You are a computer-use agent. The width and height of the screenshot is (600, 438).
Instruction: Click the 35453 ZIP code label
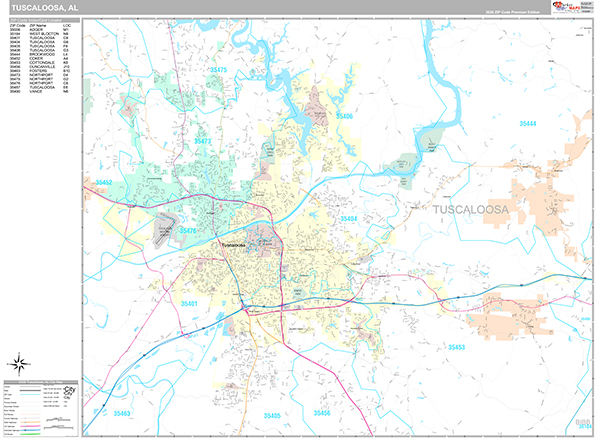coord(456,347)
